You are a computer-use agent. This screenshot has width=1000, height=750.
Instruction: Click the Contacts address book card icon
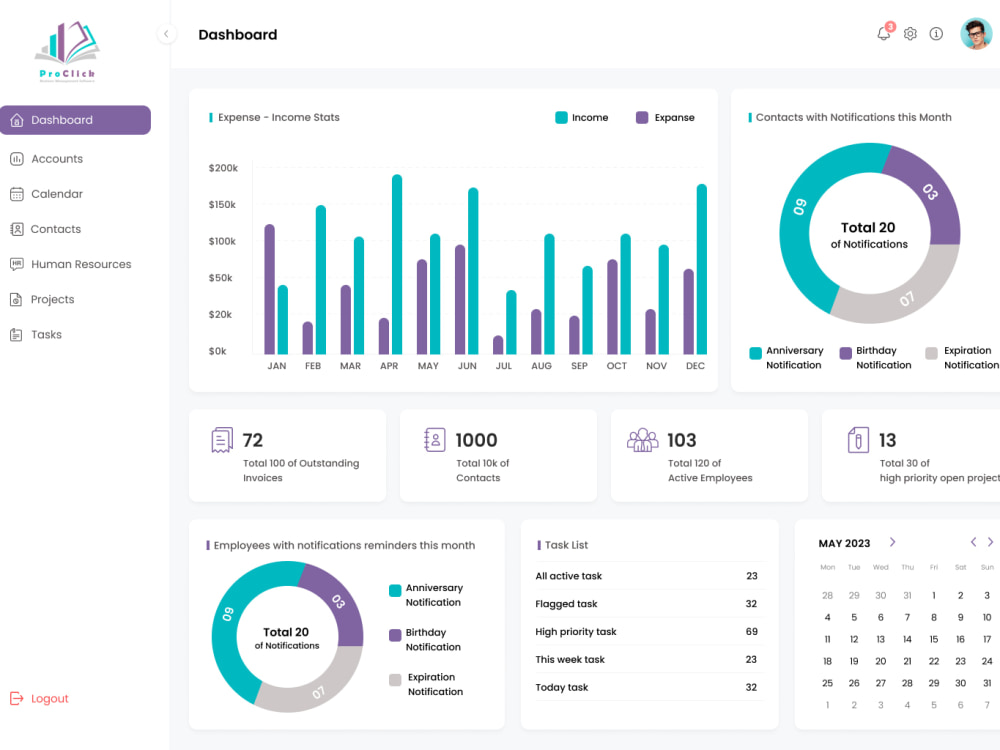point(434,440)
